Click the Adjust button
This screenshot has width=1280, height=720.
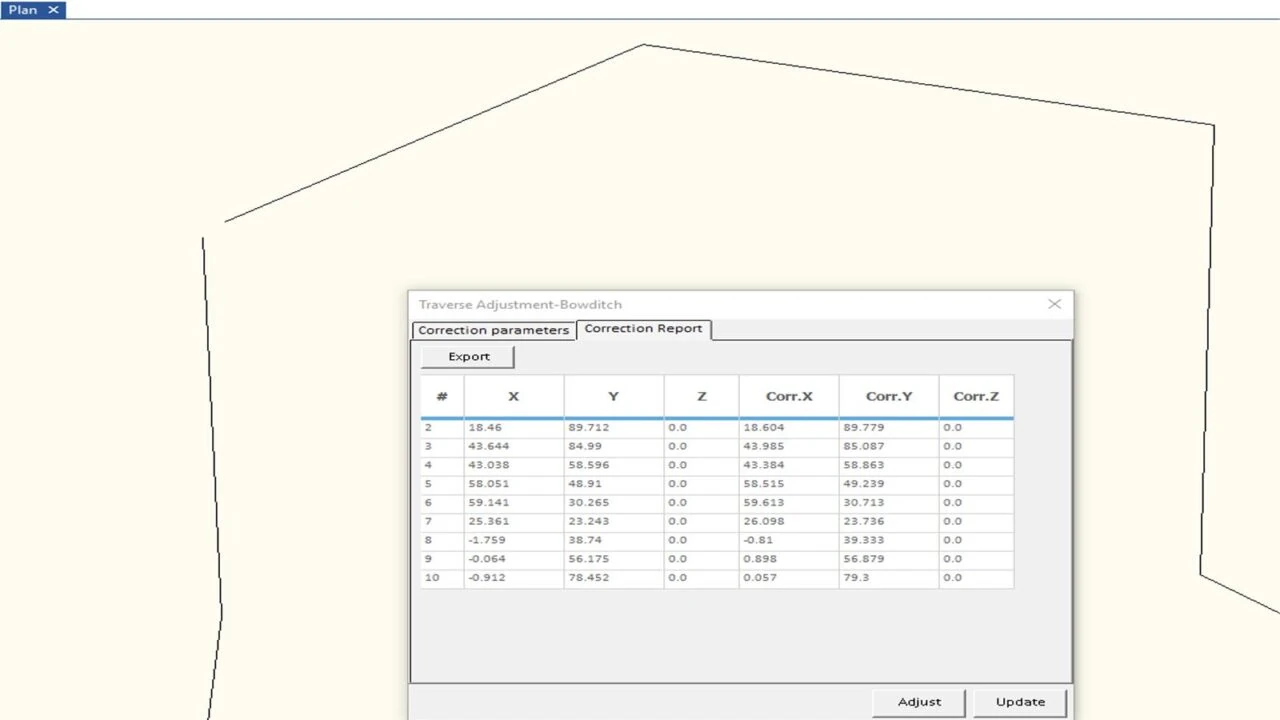[x=919, y=702]
